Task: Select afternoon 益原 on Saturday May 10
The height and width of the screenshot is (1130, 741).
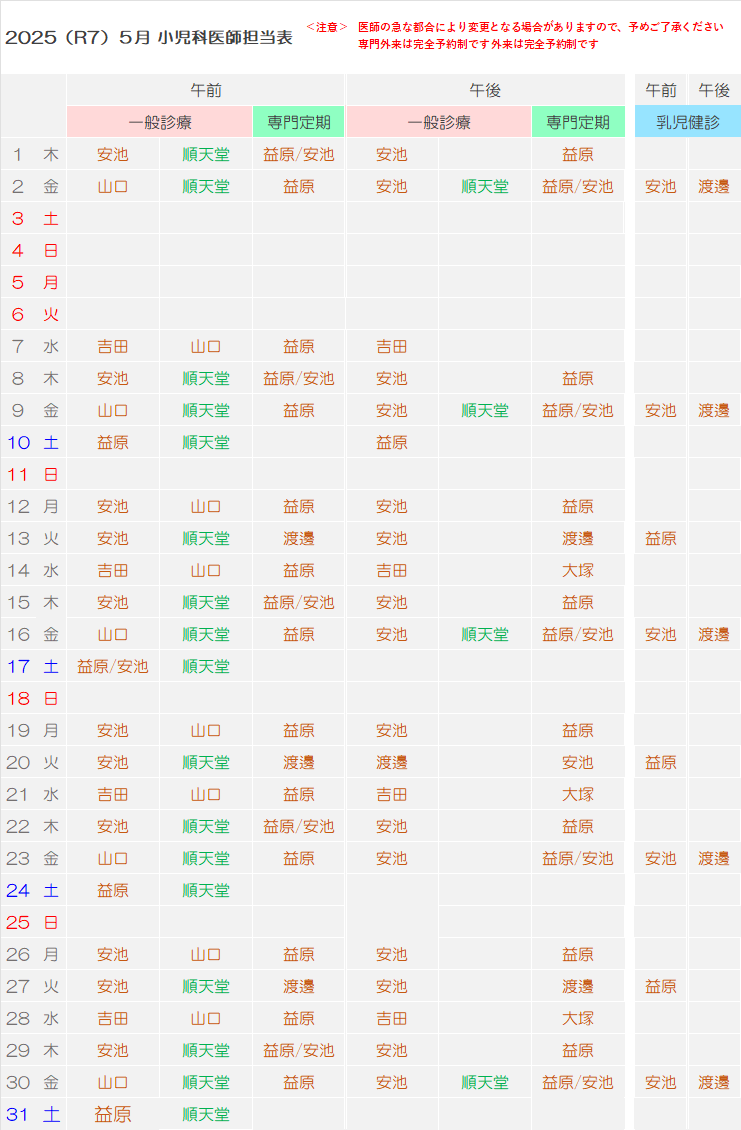Action: coord(391,443)
